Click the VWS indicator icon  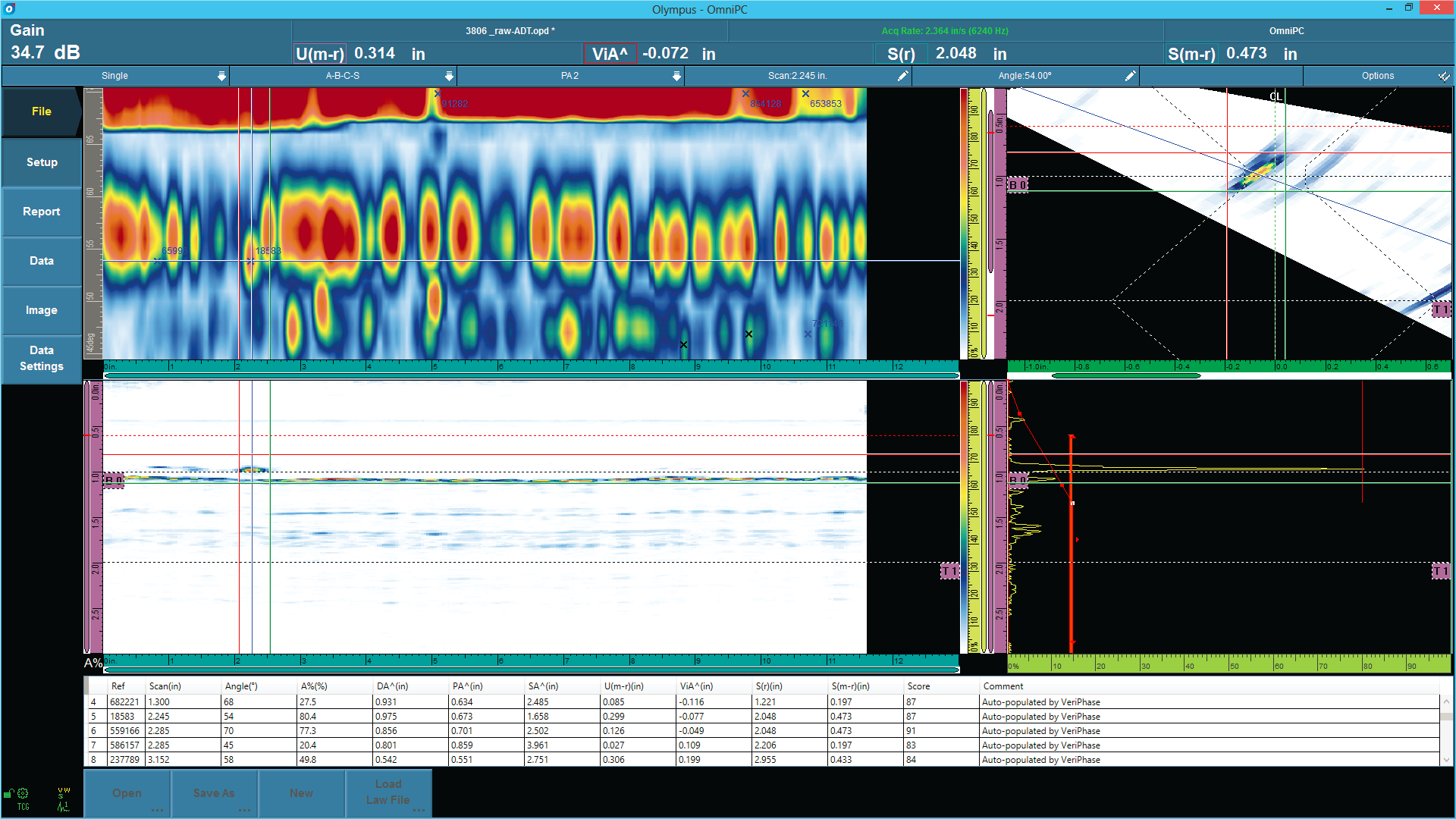(64, 792)
